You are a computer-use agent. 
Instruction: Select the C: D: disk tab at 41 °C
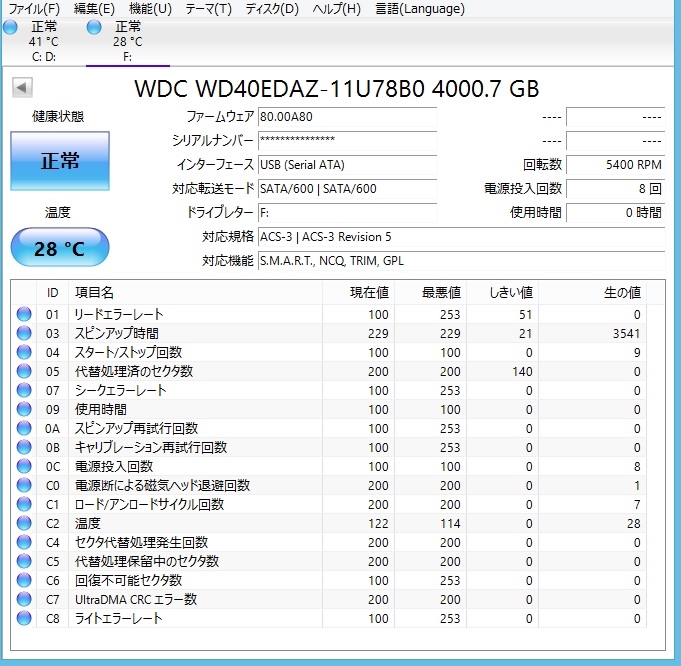coord(43,42)
